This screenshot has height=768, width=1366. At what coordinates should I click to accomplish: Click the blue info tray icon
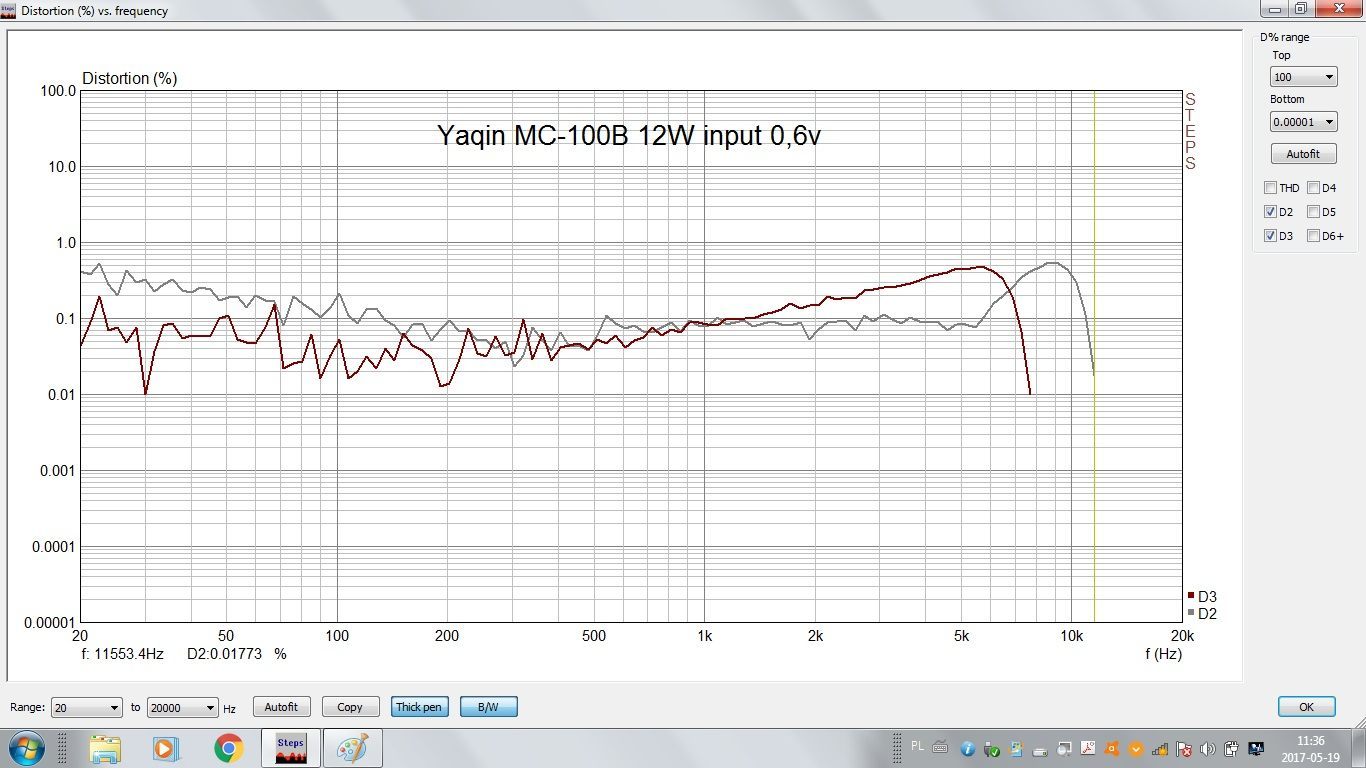968,749
